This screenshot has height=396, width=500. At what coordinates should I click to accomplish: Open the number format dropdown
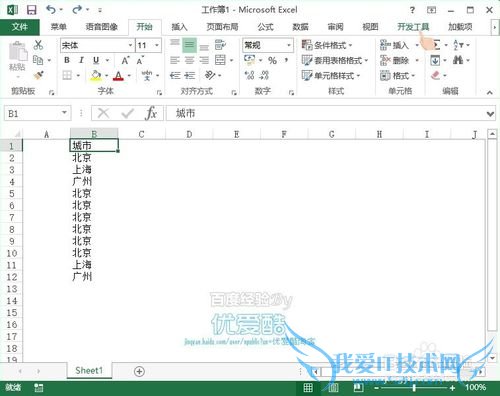pos(289,45)
